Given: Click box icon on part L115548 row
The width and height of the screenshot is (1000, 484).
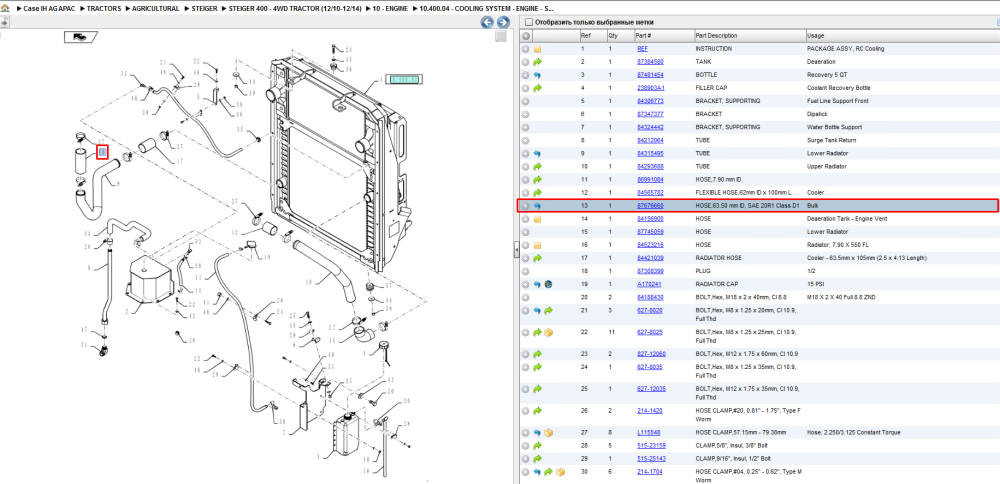Looking at the screenshot, I should tap(548, 433).
